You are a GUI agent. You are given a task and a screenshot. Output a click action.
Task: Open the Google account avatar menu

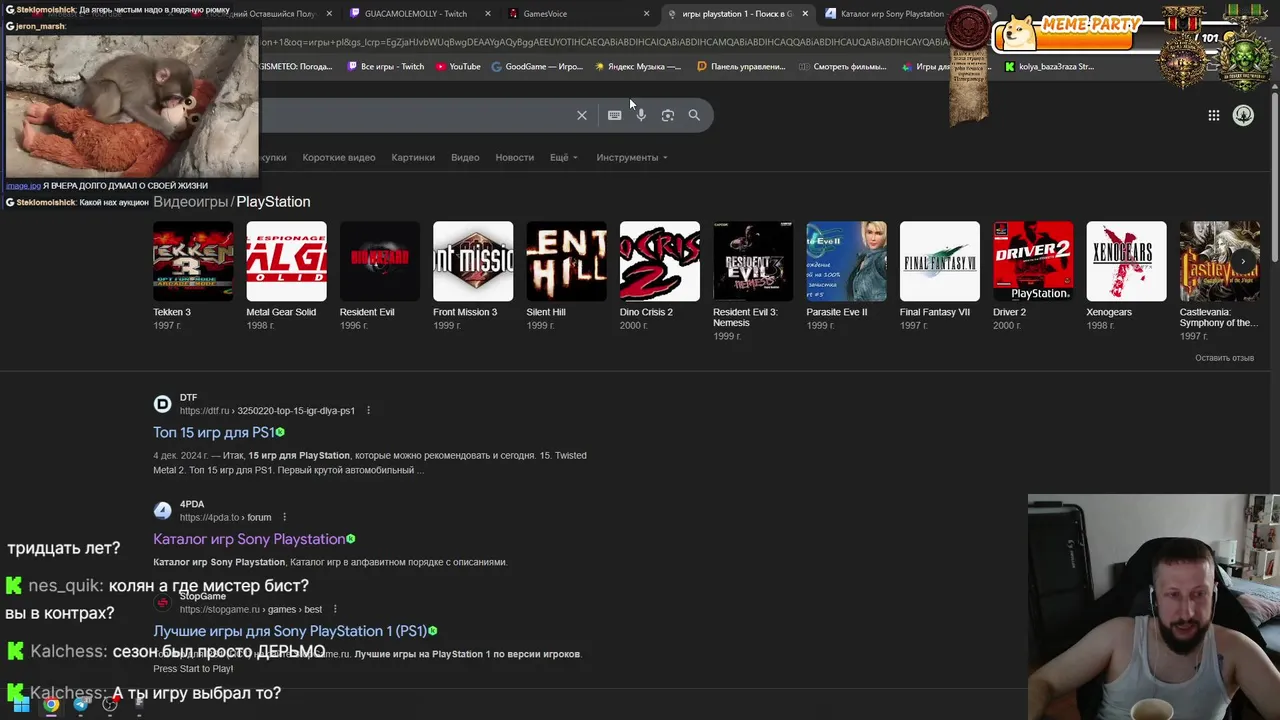[x=1243, y=115]
